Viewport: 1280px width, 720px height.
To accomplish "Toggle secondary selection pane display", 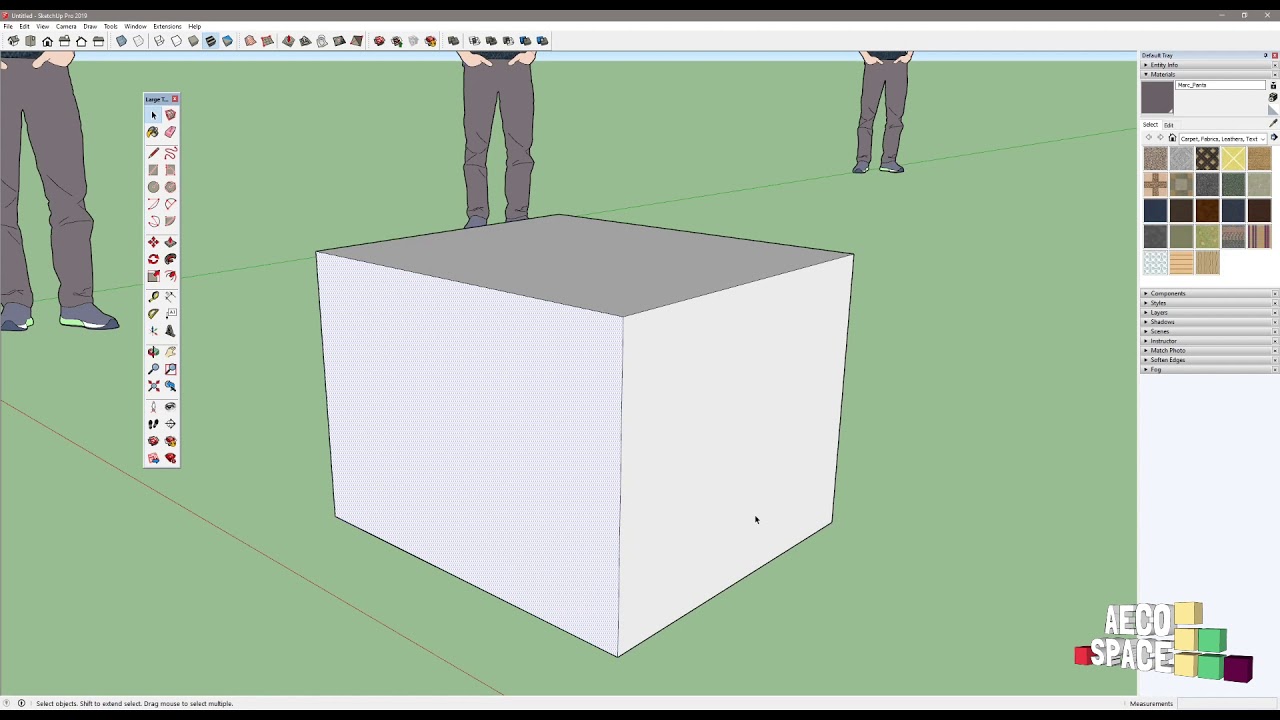I will coord(1273,85).
